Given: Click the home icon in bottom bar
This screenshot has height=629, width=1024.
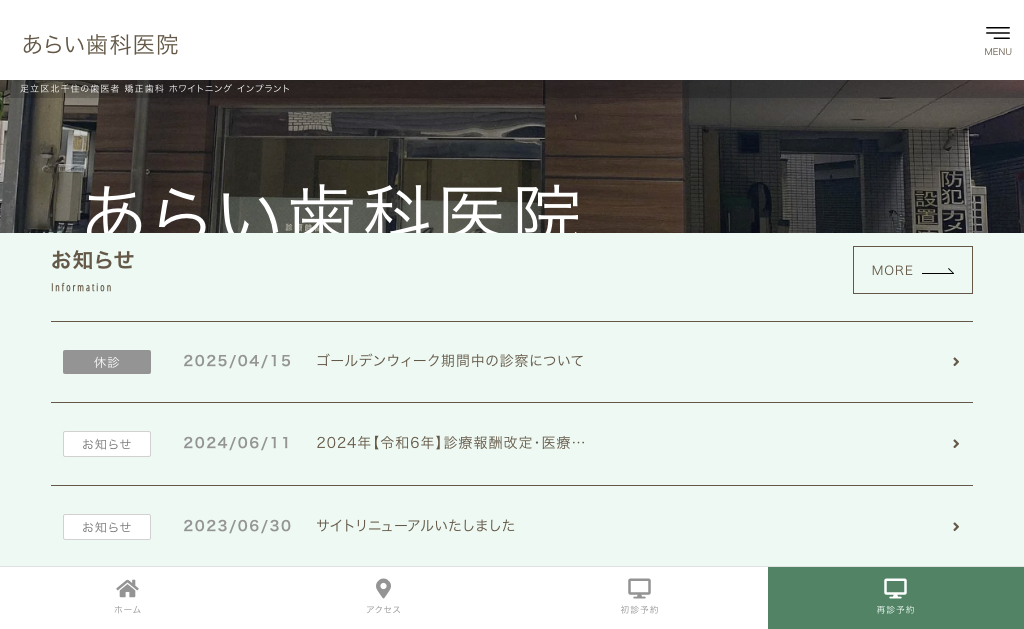Looking at the screenshot, I should click(x=127, y=588).
